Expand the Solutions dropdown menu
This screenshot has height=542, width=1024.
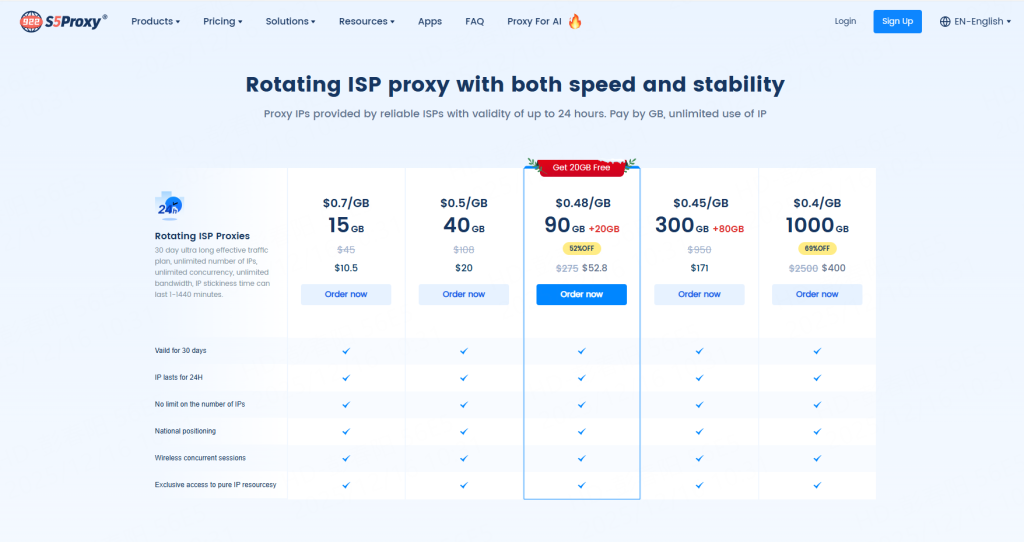pos(290,21)
